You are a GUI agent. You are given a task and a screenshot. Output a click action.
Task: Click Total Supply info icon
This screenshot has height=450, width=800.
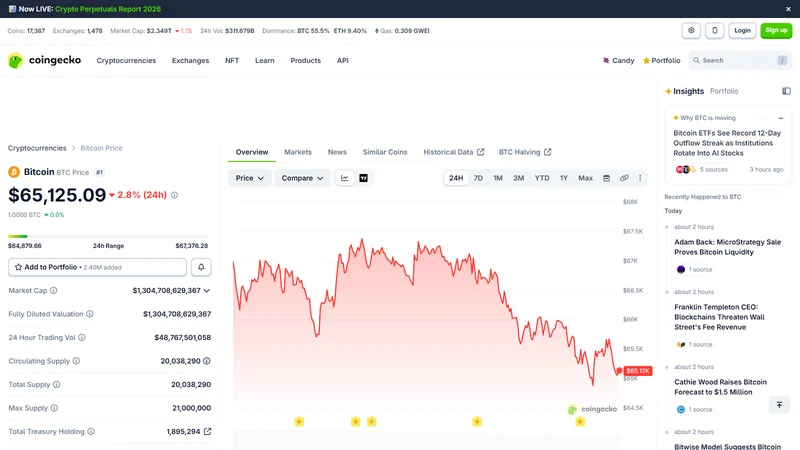[57, 384]
